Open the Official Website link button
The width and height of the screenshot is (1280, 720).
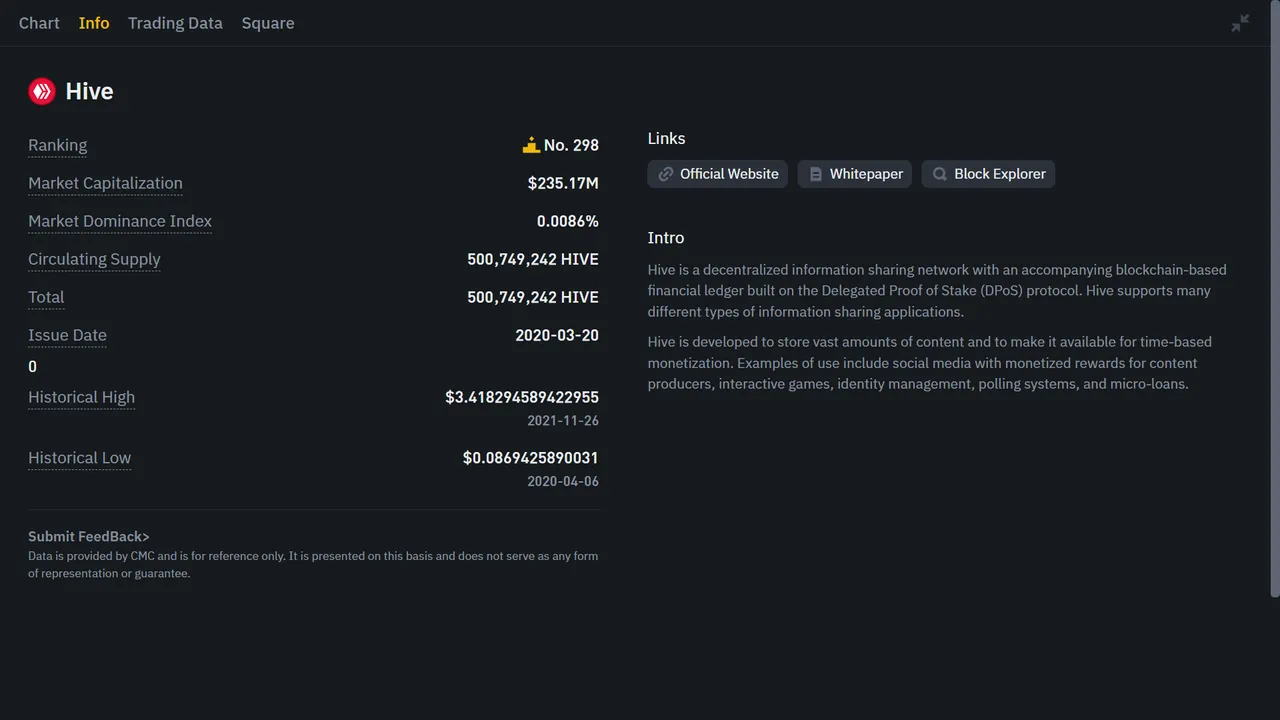coord(718,174)
